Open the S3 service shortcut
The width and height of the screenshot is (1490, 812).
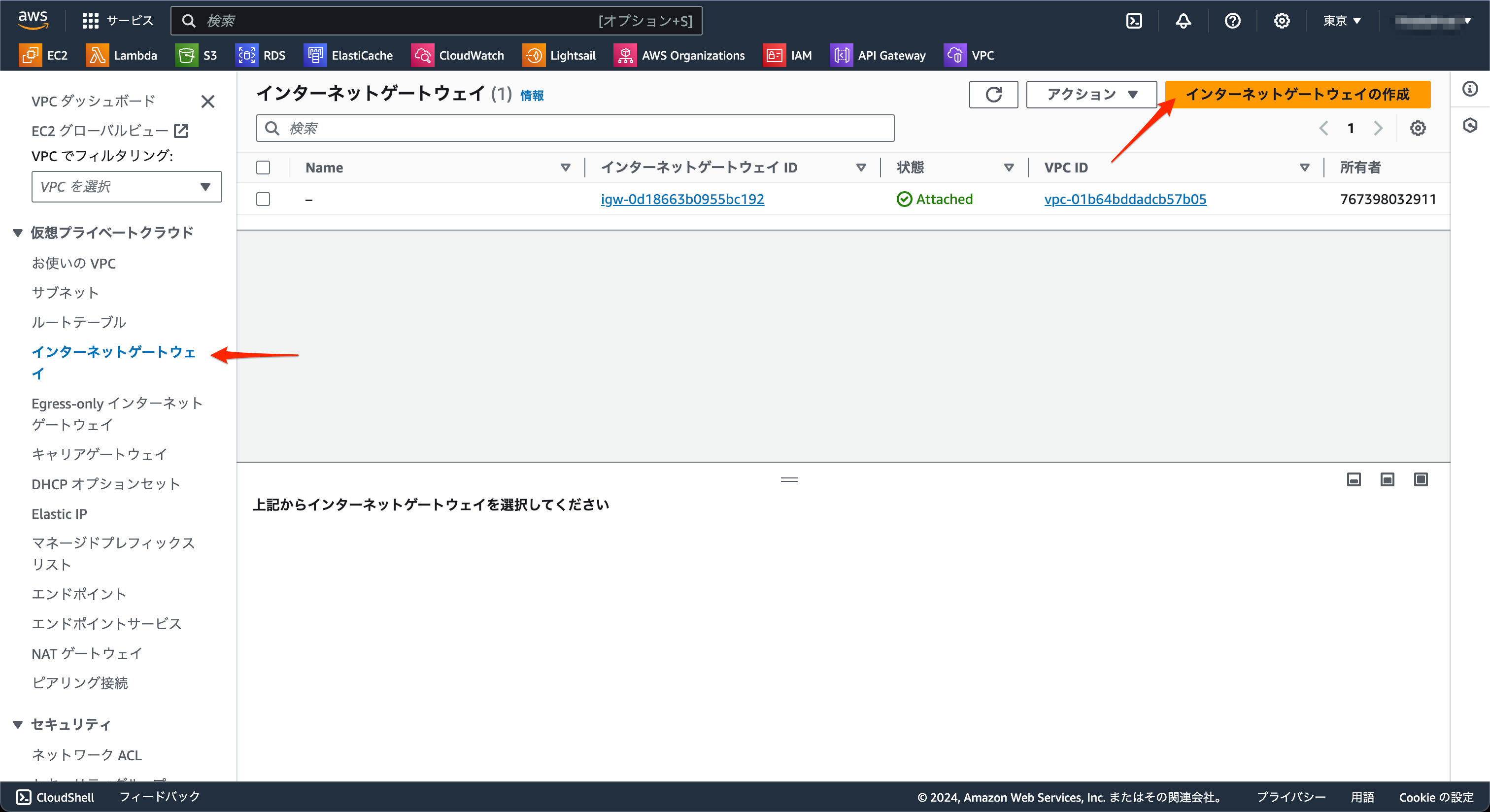pyautogui.click(x=197, y=55)
